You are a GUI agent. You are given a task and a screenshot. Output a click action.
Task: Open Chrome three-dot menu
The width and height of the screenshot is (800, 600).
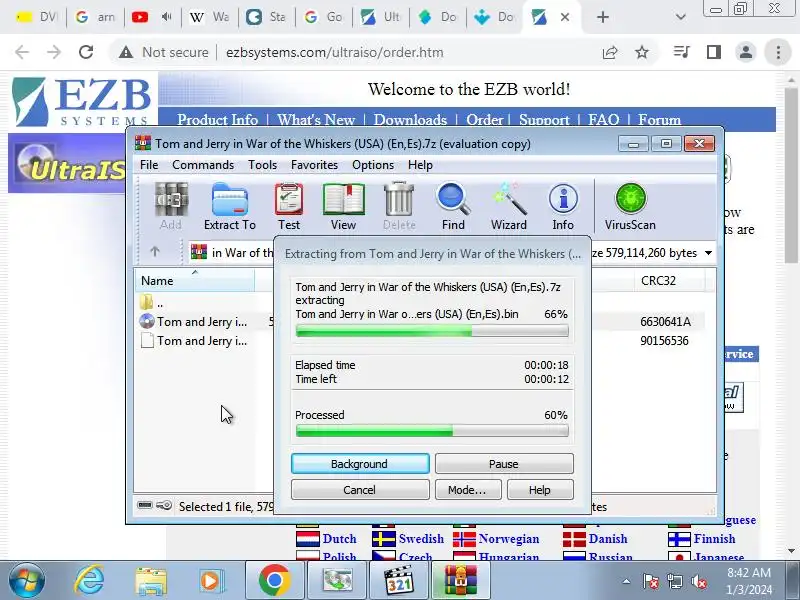click(778, 52)
